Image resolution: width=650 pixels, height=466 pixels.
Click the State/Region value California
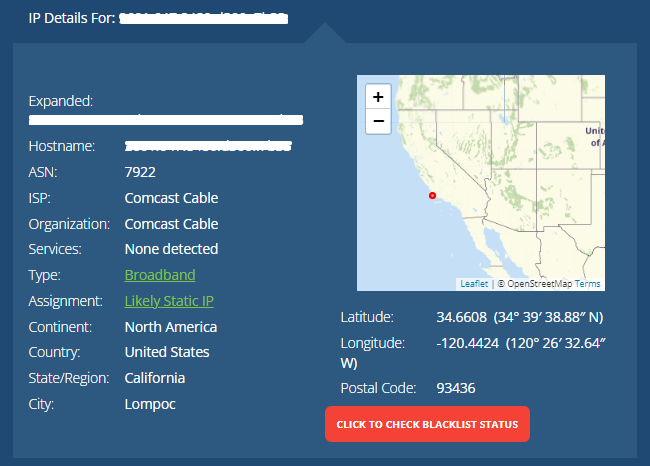(155, 378)
